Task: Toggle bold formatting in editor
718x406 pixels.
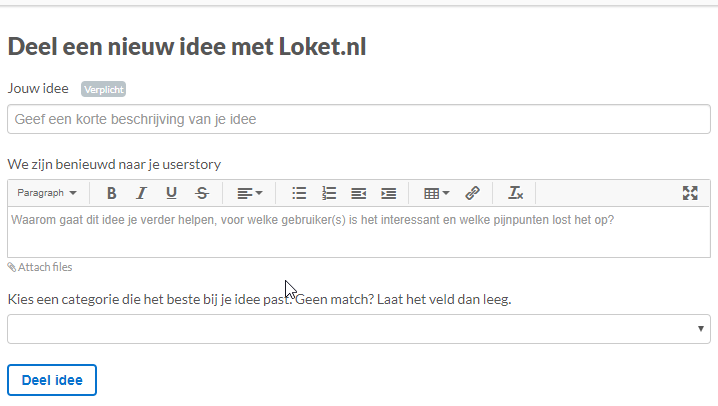Action: 112,193
